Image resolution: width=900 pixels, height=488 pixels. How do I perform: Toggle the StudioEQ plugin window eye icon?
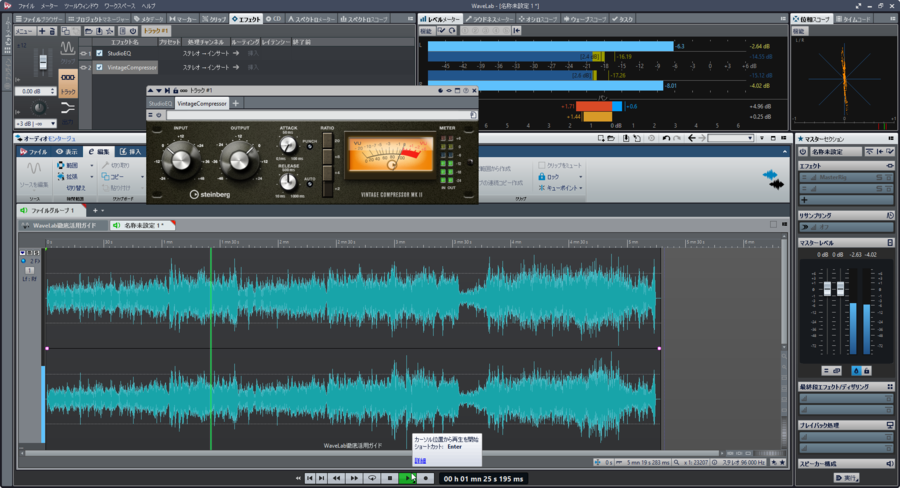point(83,53)
